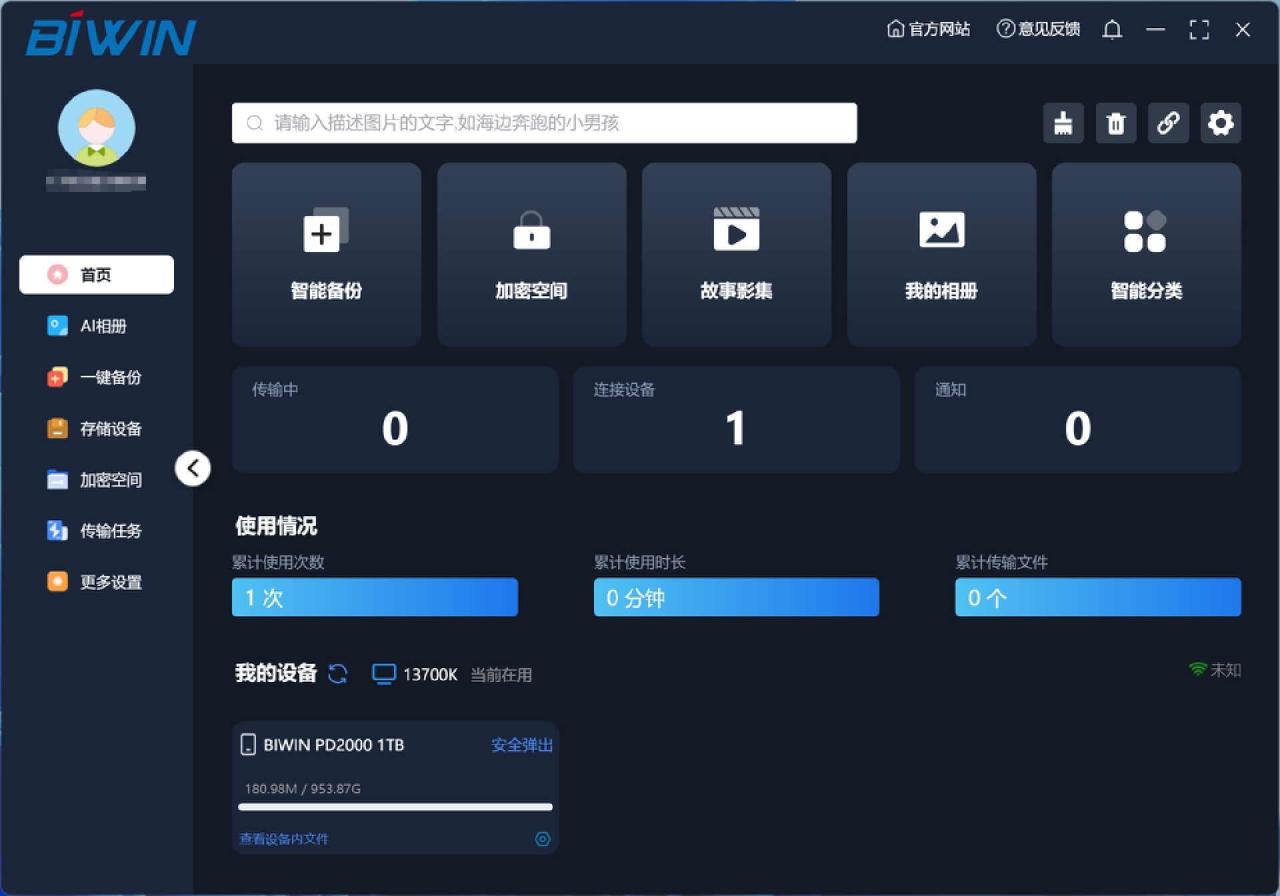This screenshot has width=1280, height=896.
Task: Open settings via the gear icon
Action: coord(1220,122)
